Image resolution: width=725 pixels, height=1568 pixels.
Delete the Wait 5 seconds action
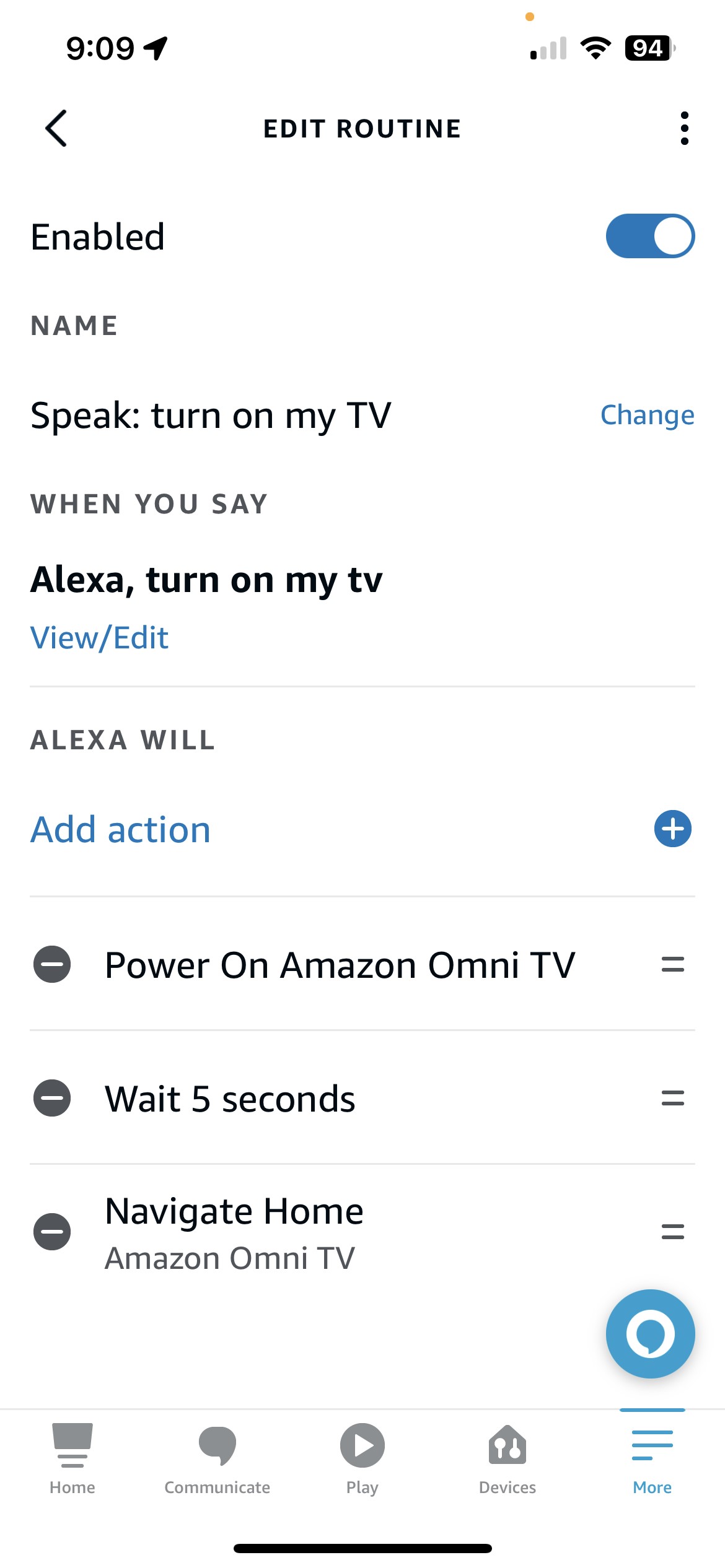pos(52,1098)
